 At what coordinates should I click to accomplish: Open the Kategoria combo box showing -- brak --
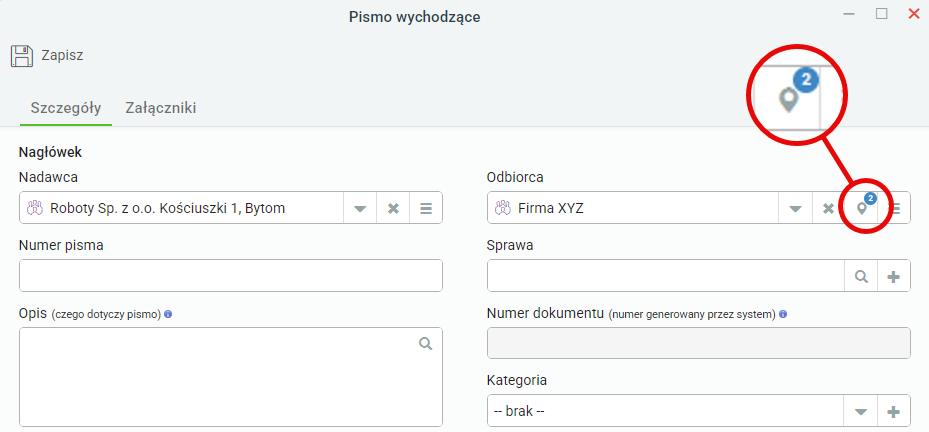[x=666, y=411]
